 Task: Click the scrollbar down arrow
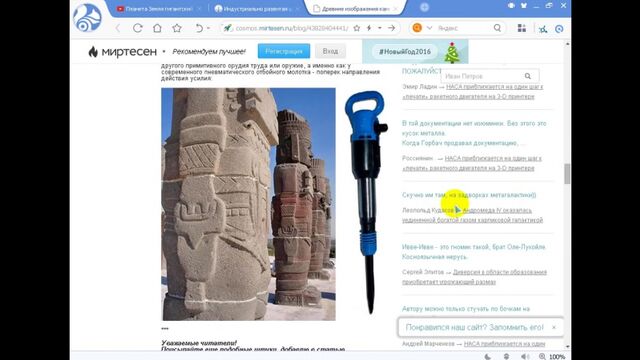(x=567, y=347)
